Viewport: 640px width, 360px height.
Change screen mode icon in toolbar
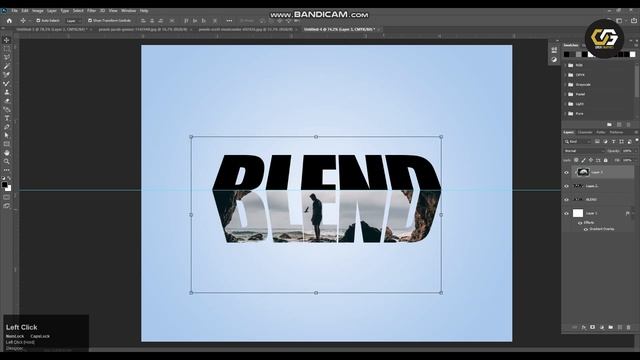[7, 206]
